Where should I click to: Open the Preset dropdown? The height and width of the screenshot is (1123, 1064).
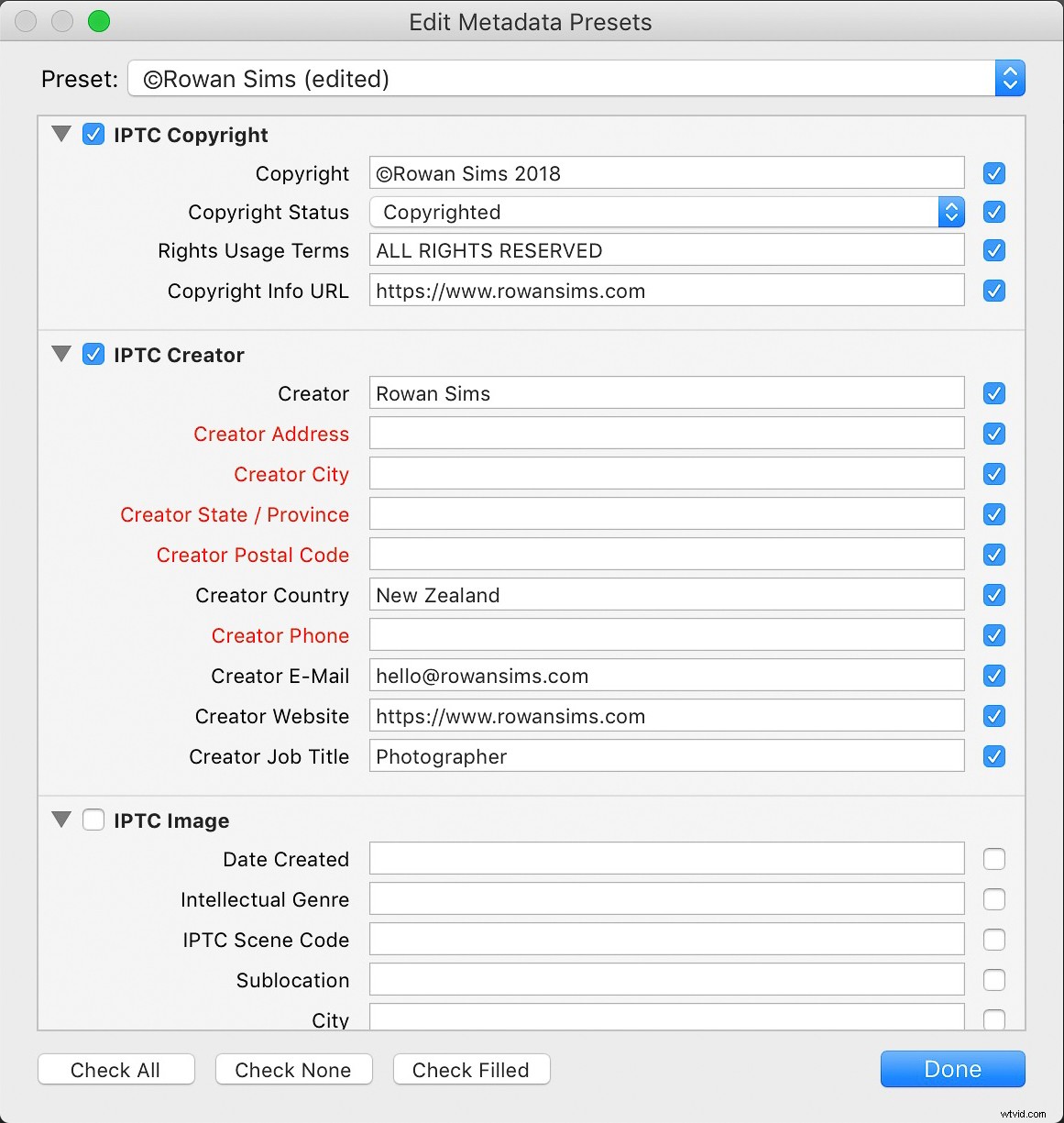pos(1009,79)
